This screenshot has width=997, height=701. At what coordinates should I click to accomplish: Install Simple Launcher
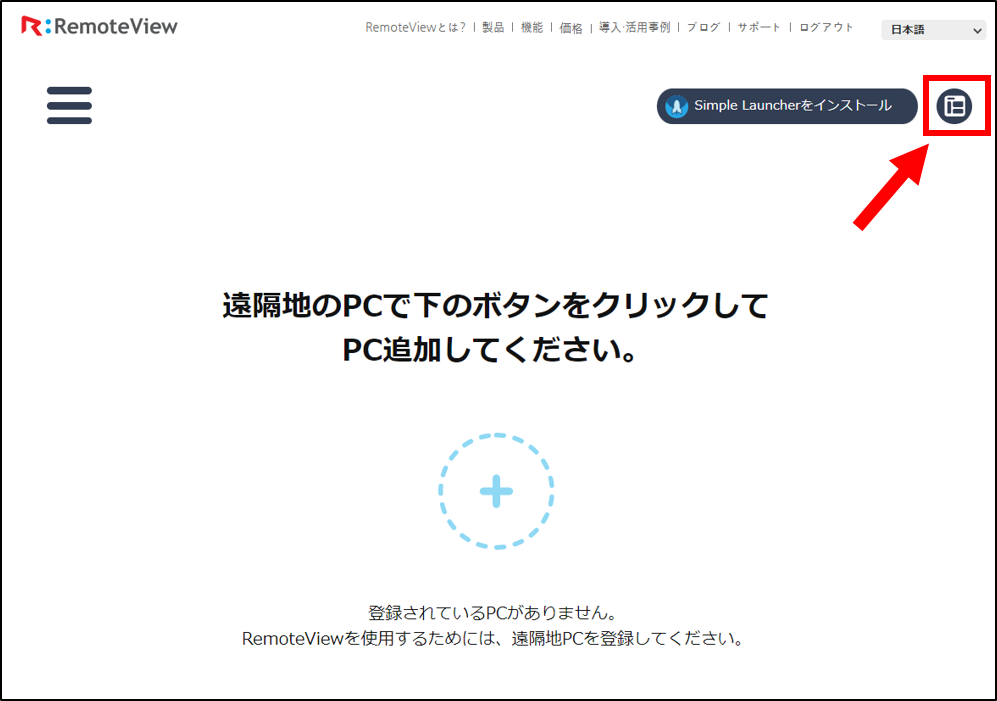pos(787,106)
